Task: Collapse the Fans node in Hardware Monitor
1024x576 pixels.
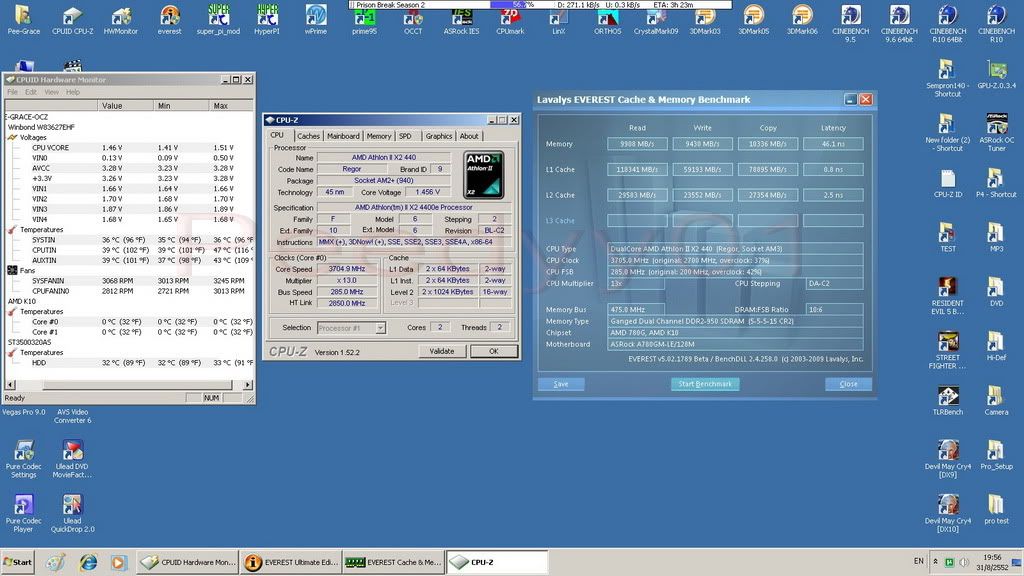Action: pyautogui.click(x=12, y=270)
